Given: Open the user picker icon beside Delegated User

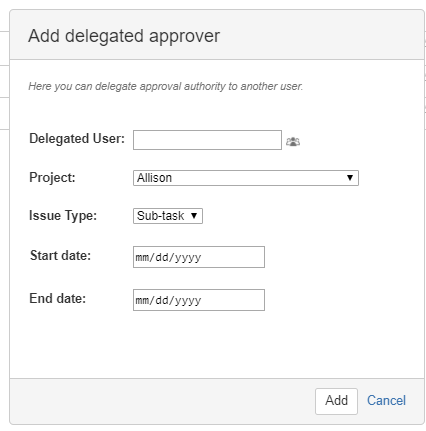Looking at the screenshot, I should point(293,142).
